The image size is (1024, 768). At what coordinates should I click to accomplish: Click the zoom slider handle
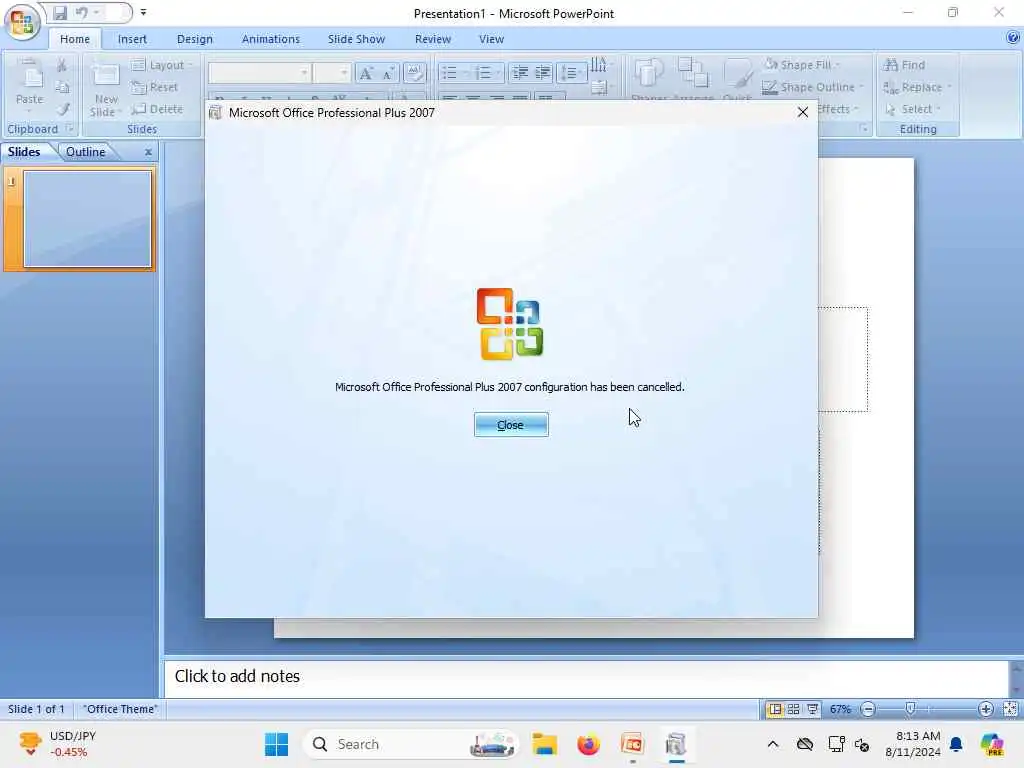click(910, 709)
